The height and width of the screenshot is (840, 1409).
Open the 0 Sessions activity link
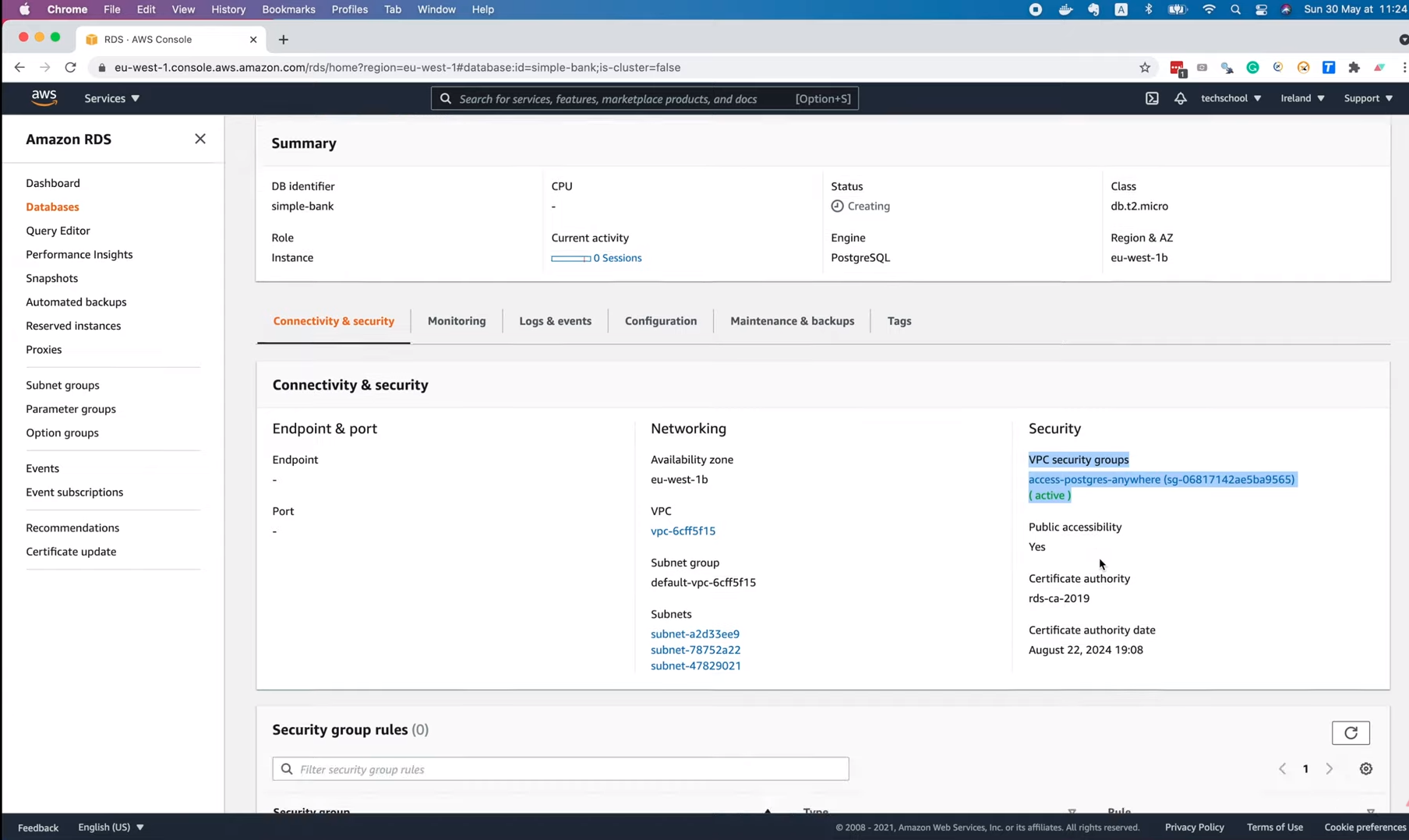tap(617, 258)
